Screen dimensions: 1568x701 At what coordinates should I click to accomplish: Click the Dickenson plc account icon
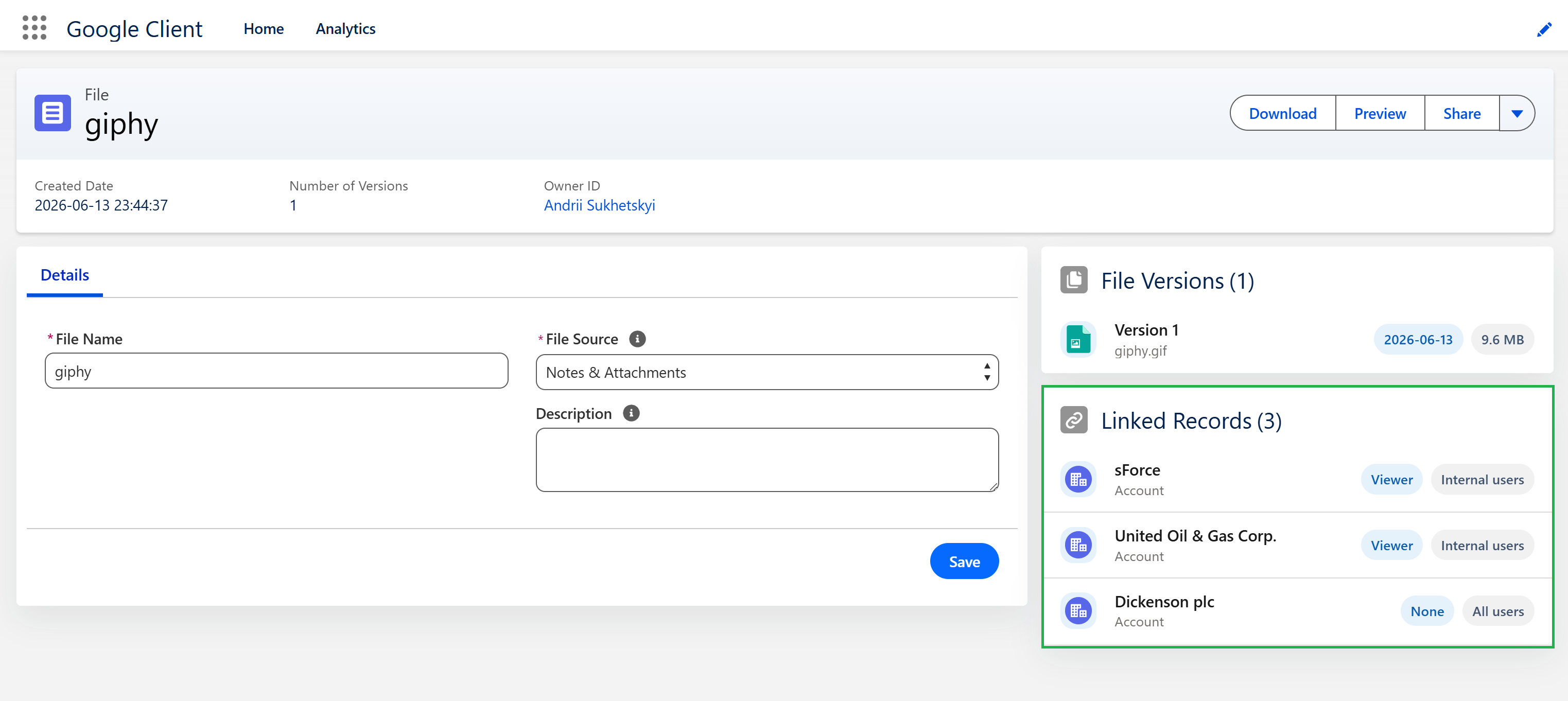(1078, 611)
